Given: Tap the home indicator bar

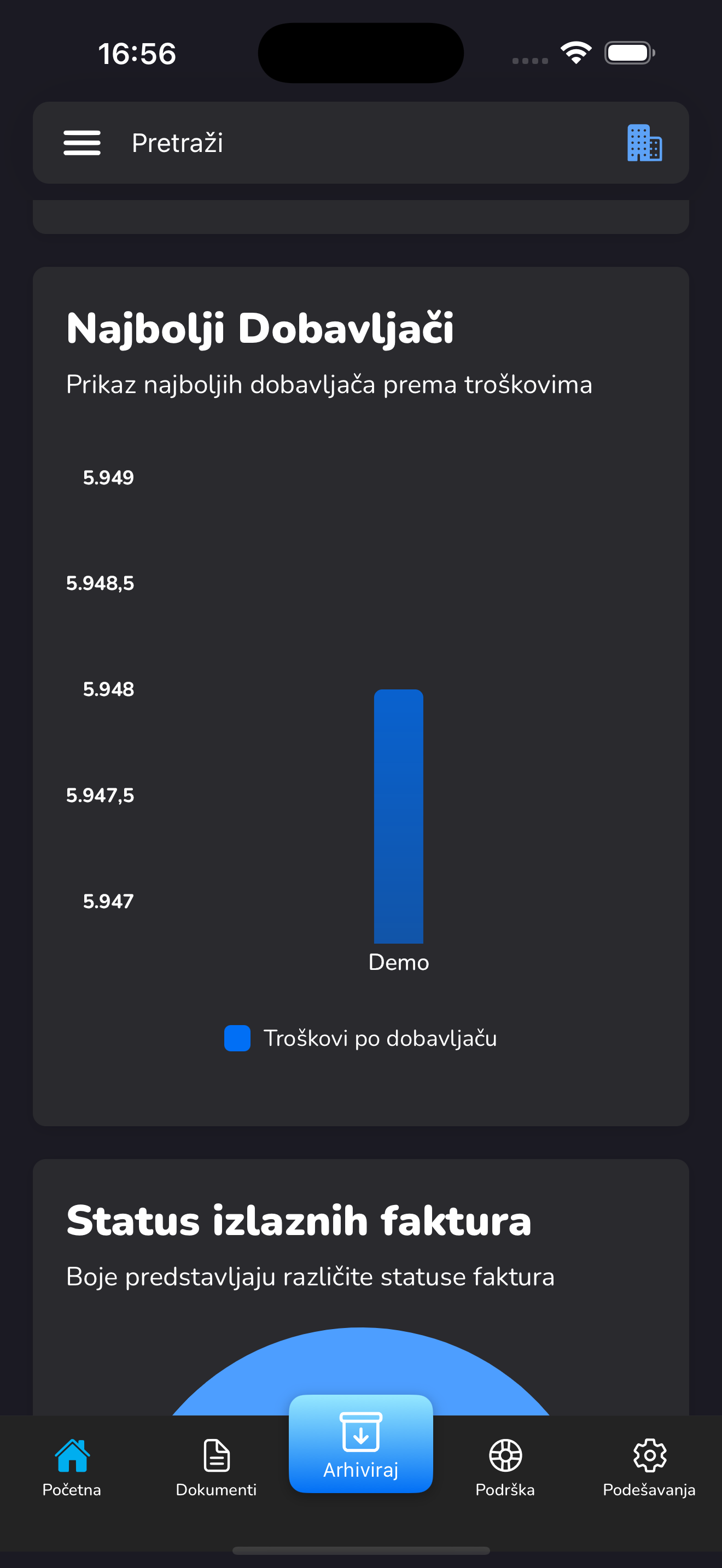Looking at the screenshot, I should point(361,1551).
